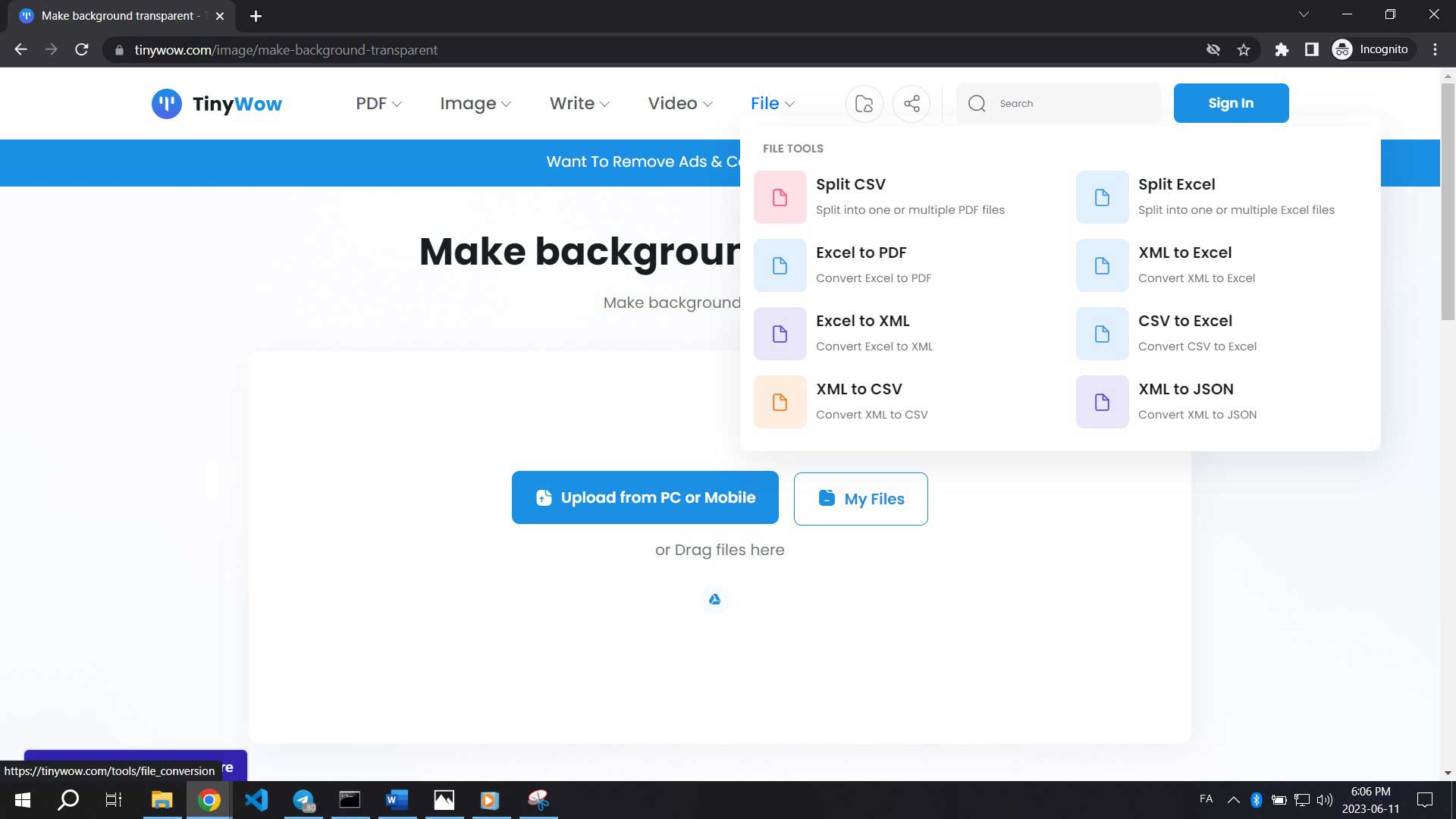The image size is (1456, 819).
Task: Click the Upload from PC or Mobile icon
Action: coord(545,498)
